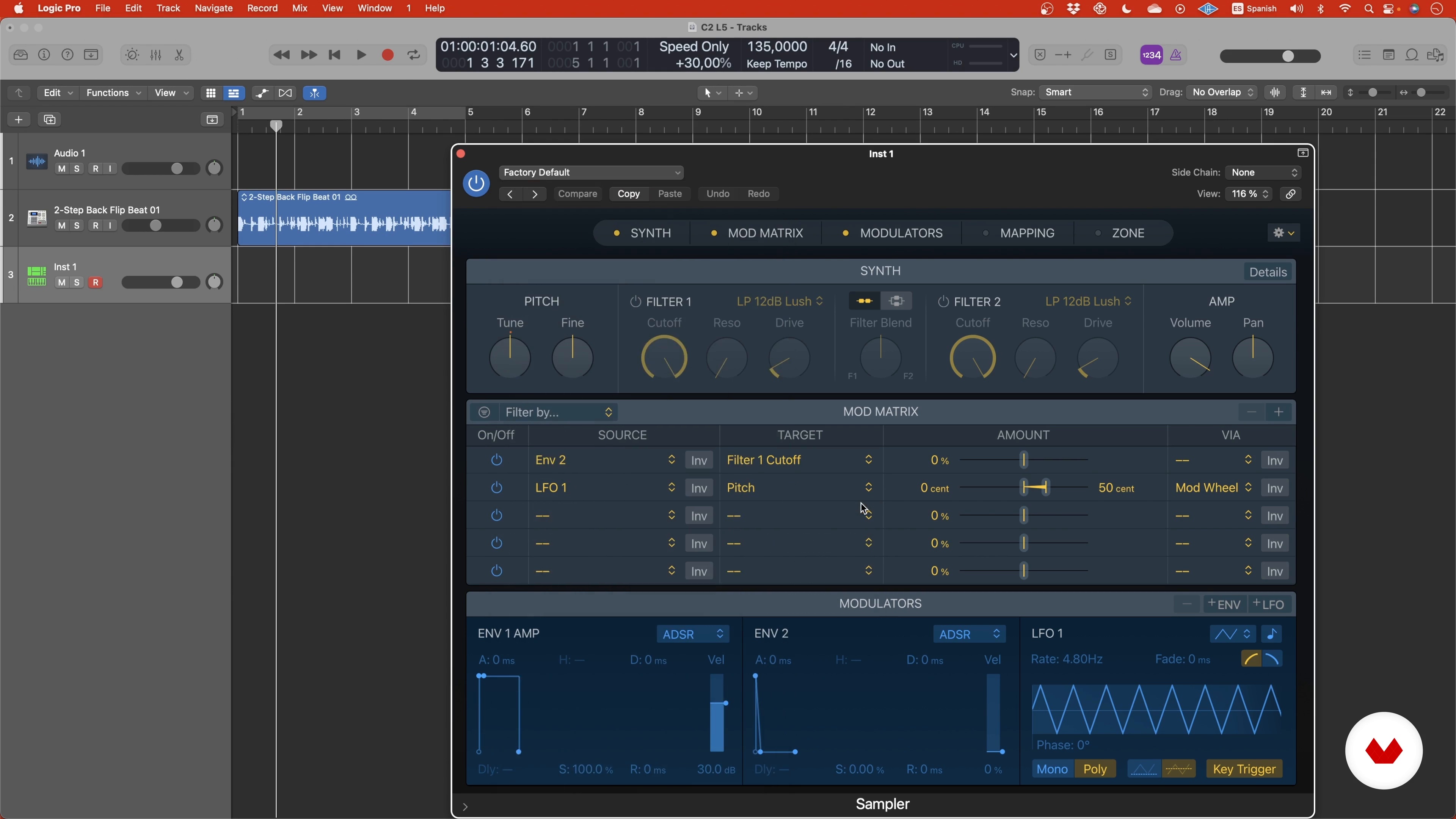Open the Editors scissors icon
Viewport: 1456px width, 819px height.
179,55
